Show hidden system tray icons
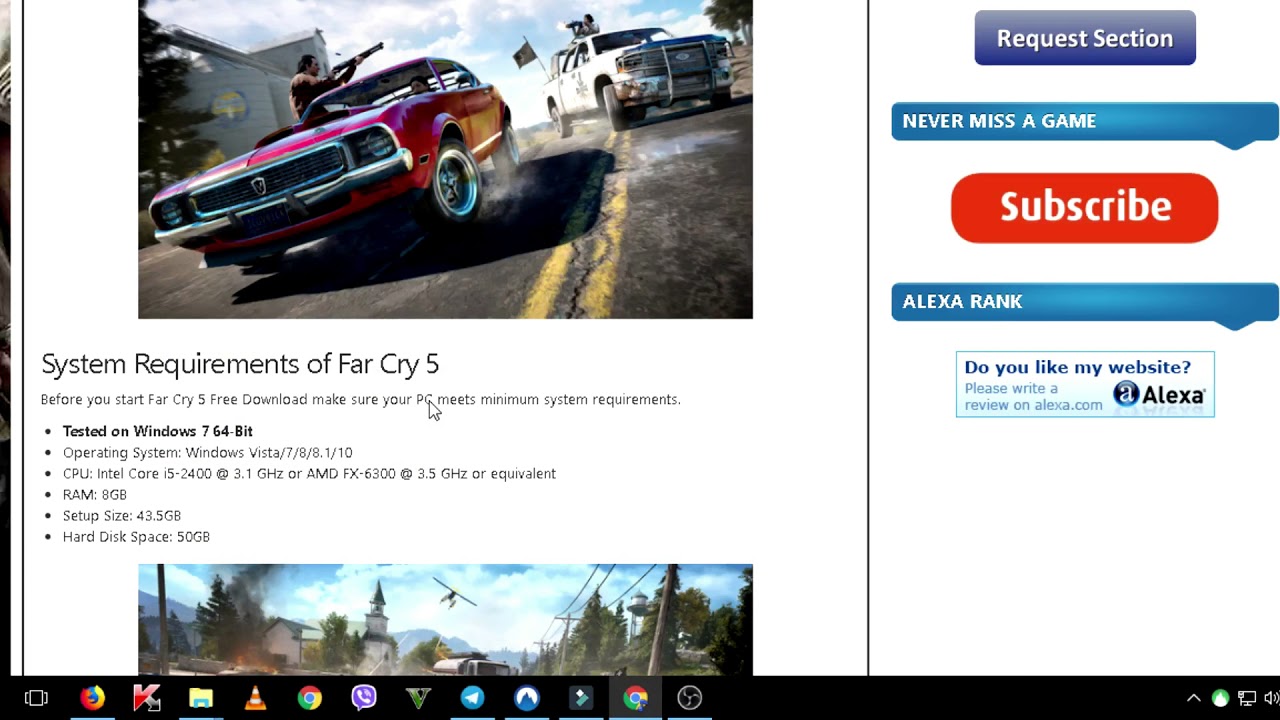Image resolution: width=1280 pixels, height=720 pixels. pos(1193,698)
